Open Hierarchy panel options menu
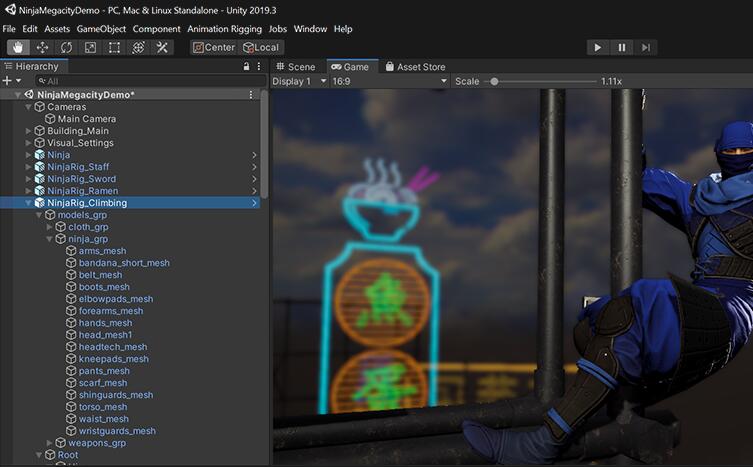The image size is (753, 467). click(x=259, y=66)
